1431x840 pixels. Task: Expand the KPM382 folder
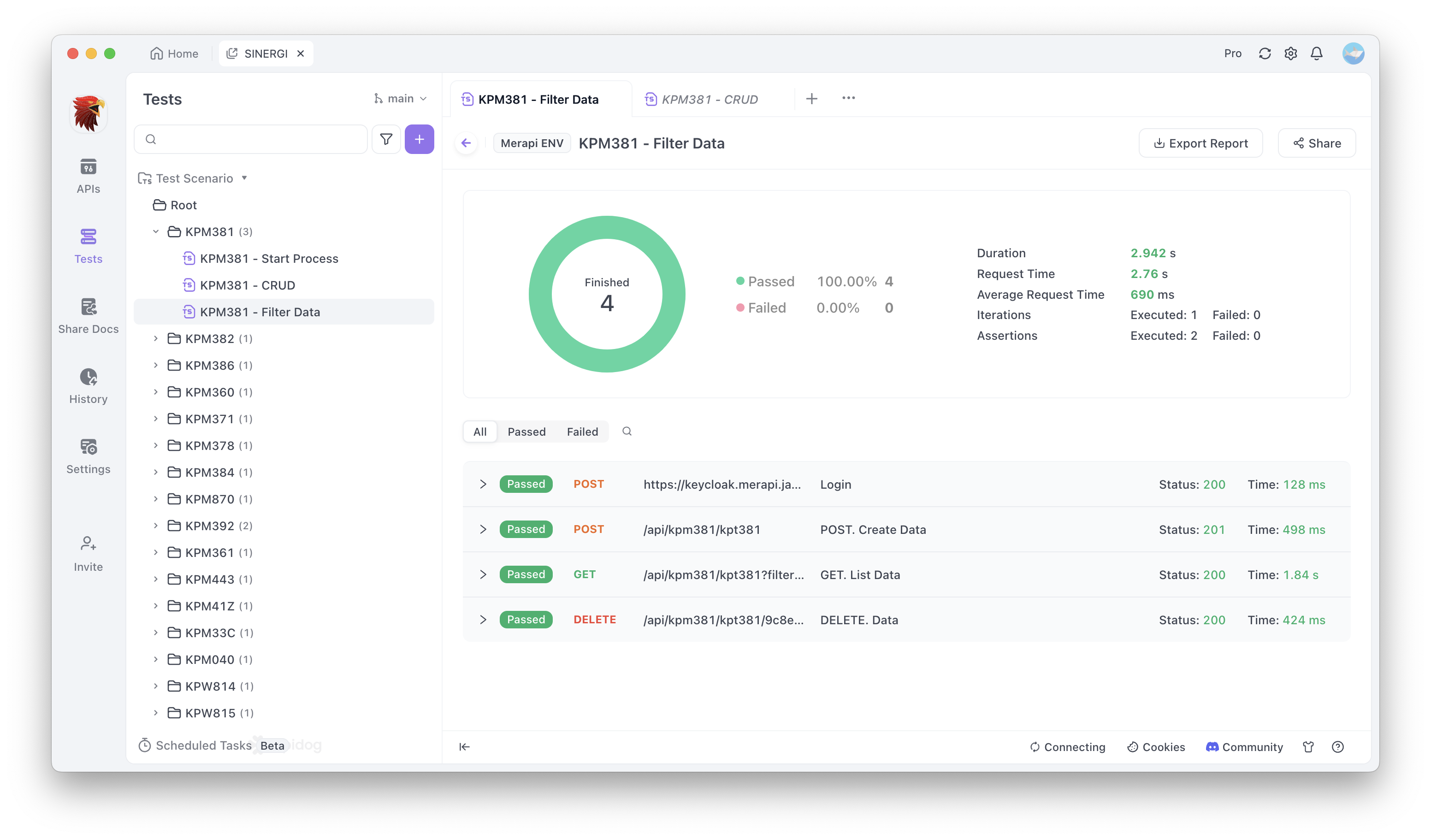pyautogui.click(x=155, y=338)
